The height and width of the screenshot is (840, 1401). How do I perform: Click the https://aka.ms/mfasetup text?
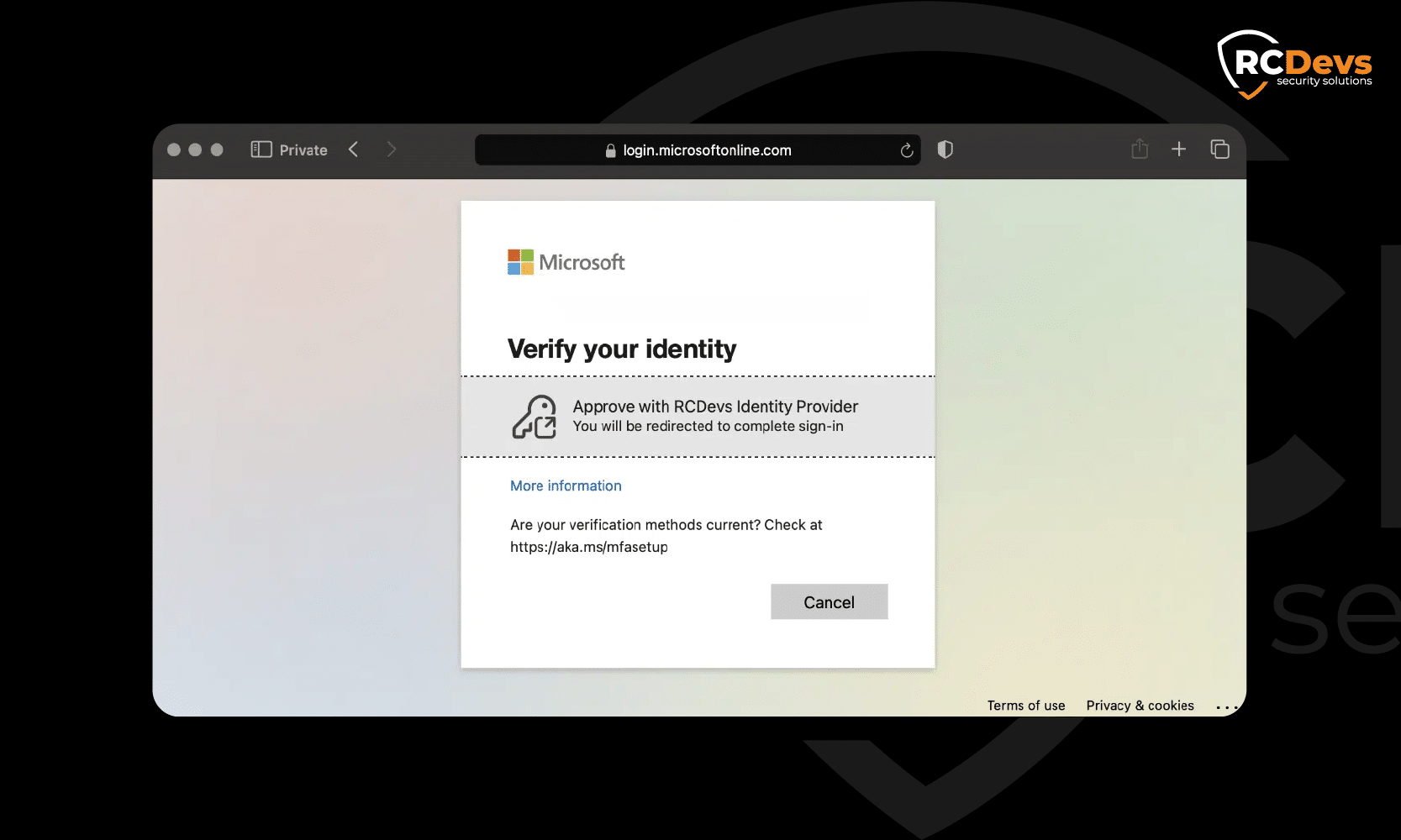coord(589,547)
